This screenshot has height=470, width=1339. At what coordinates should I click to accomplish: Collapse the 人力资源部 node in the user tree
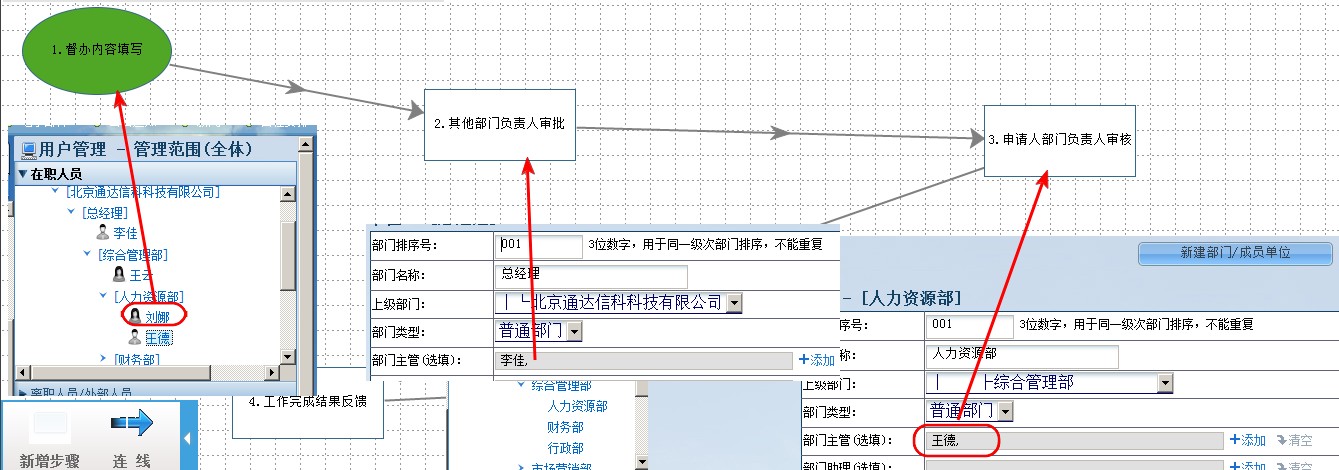pos(103,296)
